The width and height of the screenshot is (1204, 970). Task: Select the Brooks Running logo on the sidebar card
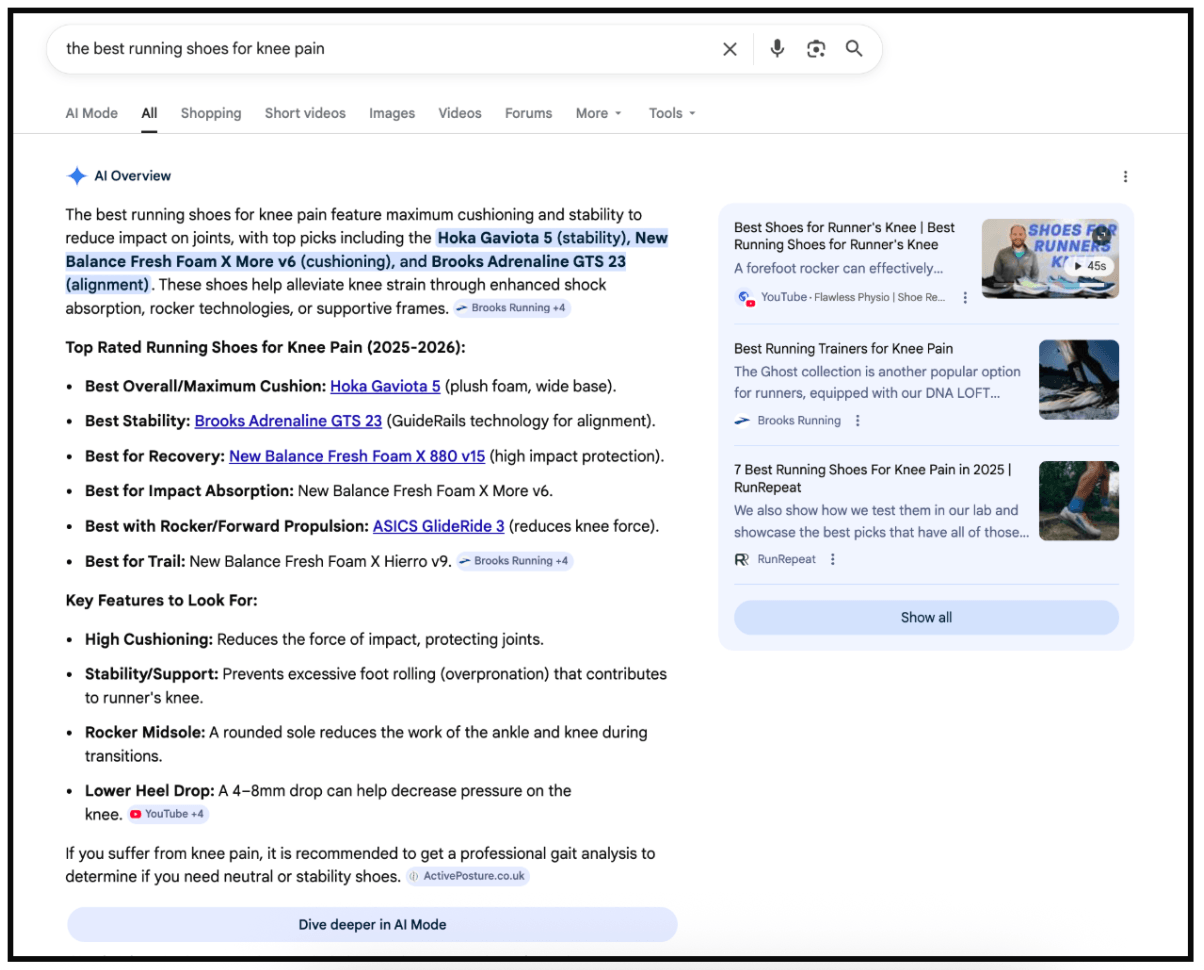(x=742, y=420)
